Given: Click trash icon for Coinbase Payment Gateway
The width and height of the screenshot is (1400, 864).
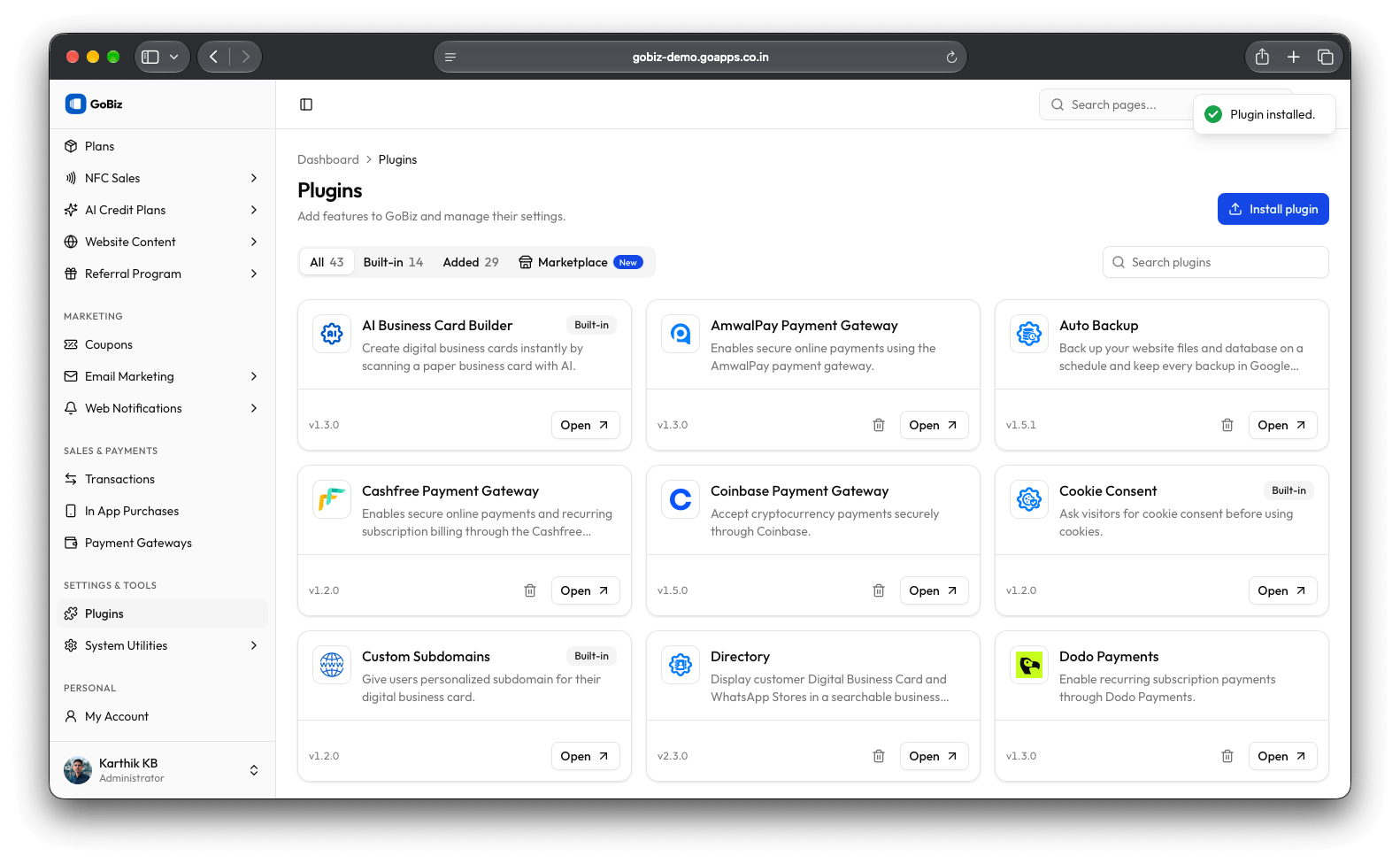Looking at the screenshot, I should click(x=879, y=590).
